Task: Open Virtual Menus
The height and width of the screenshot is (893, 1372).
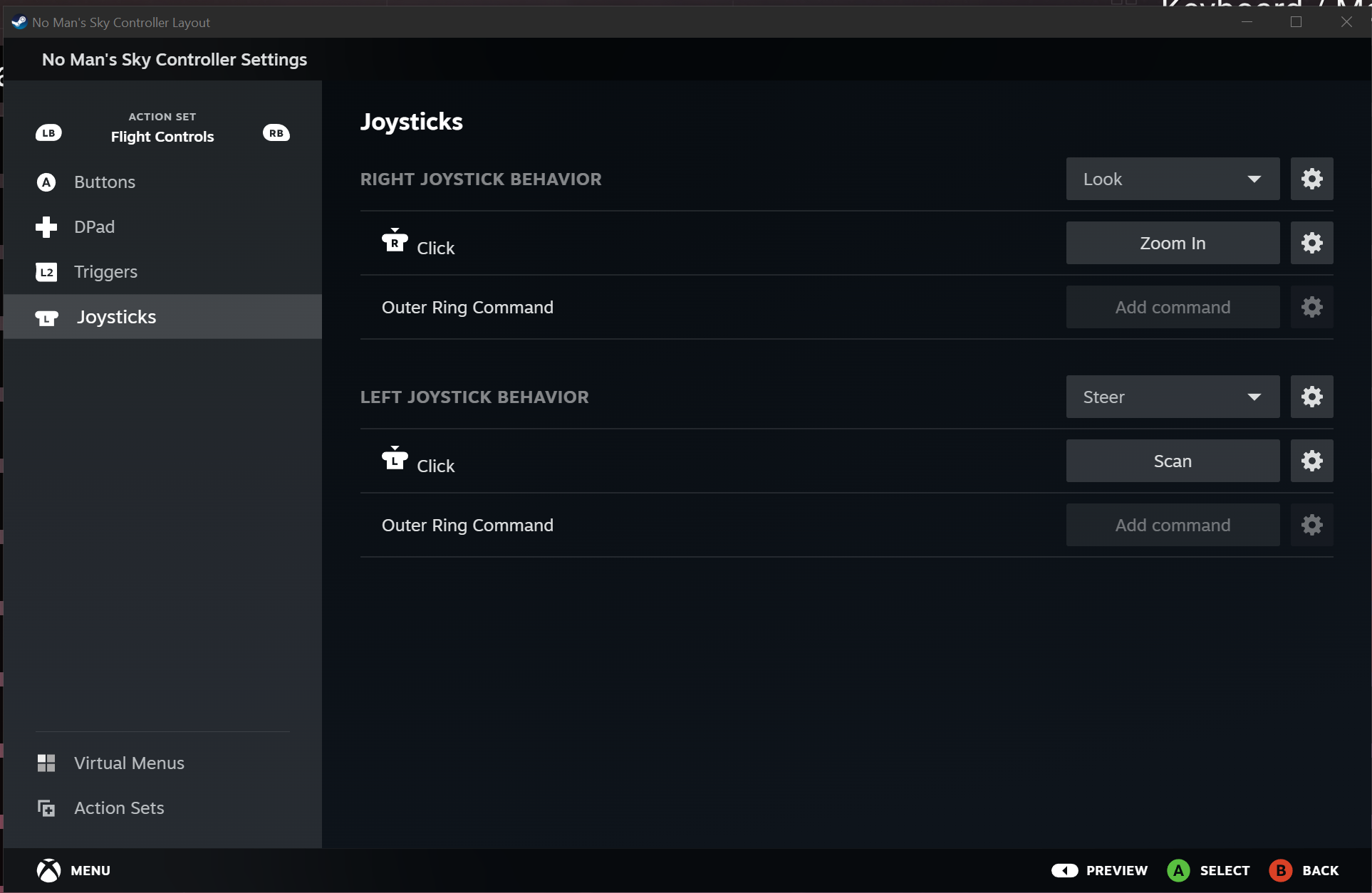Action: click(x=128, y=763)
